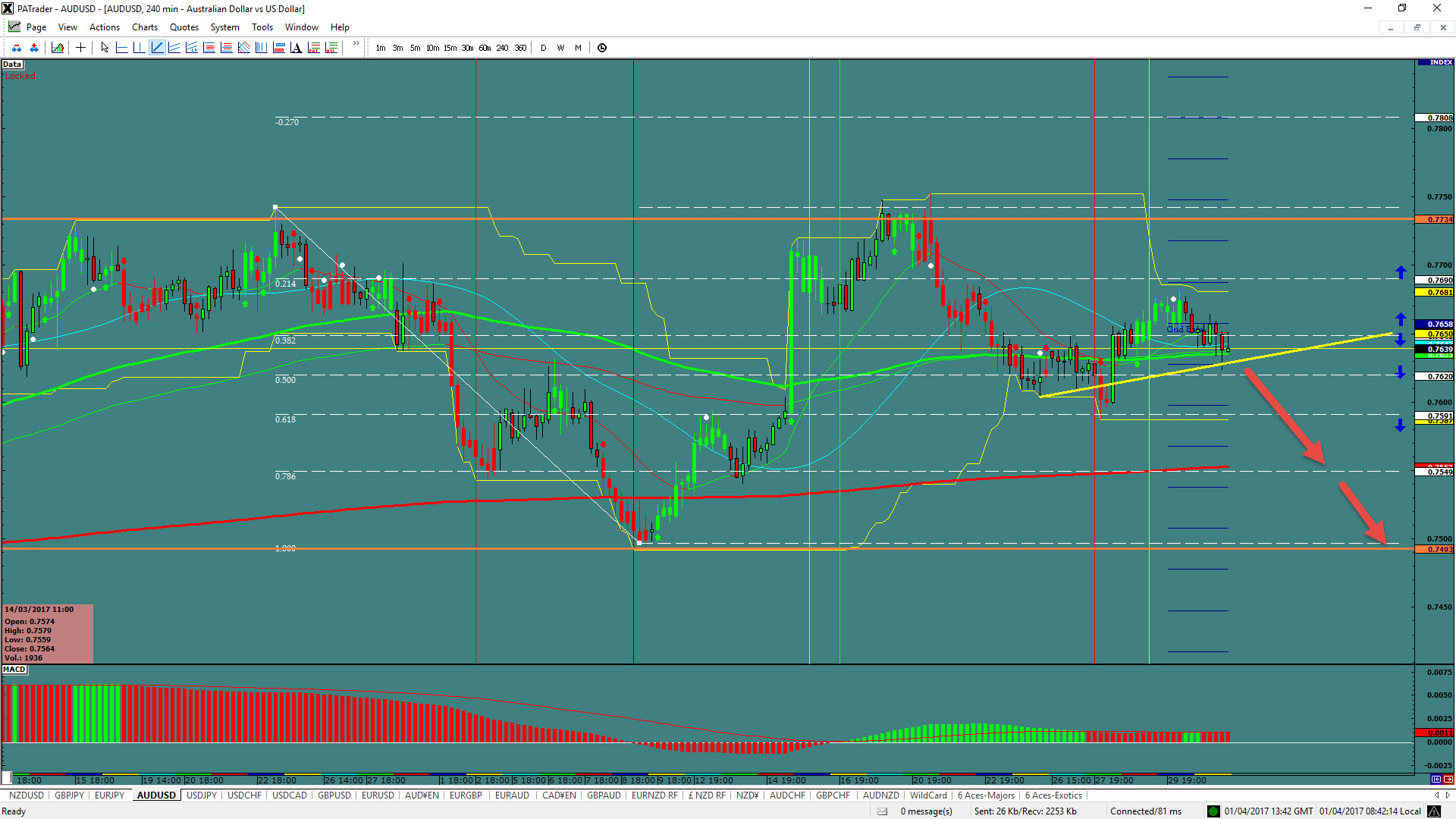Image resolution: width=1456 pixels, height=819 pixels.
Task: Select the Weekly (W) timeframe
Action: (561, 48)
